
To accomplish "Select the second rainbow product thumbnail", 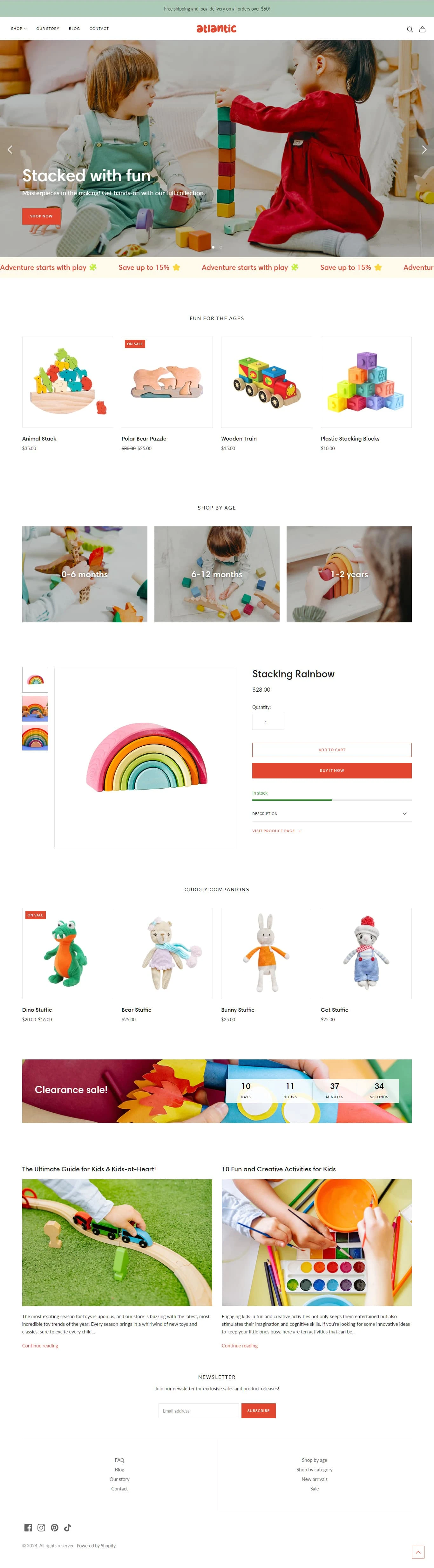I will tap(35, 709).
